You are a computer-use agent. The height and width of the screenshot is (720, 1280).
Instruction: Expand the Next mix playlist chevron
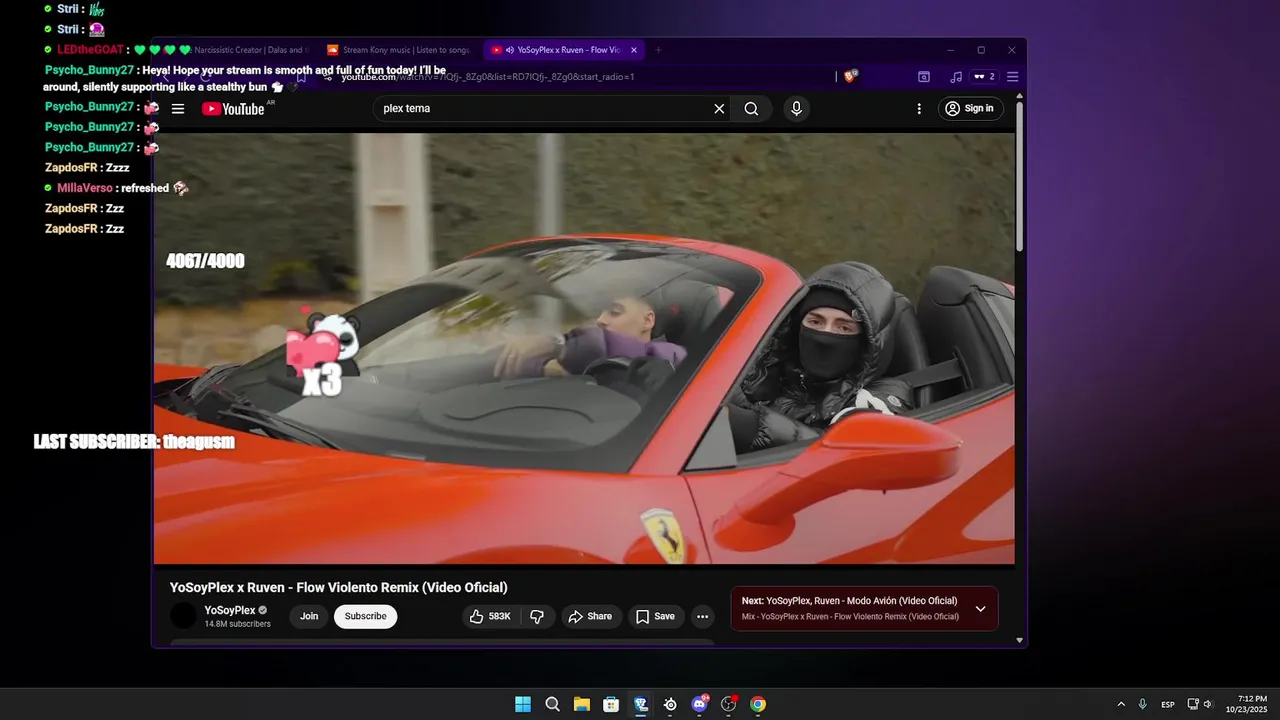(980, 609)
